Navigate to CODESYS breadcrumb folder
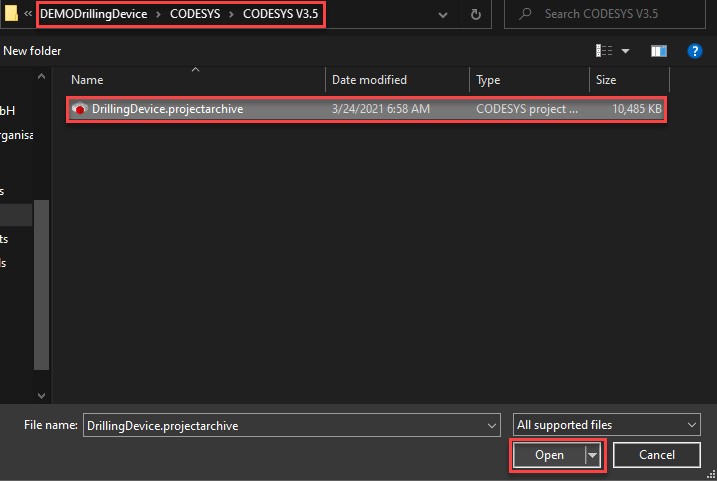The image size is (717, 481). point(195,14)
